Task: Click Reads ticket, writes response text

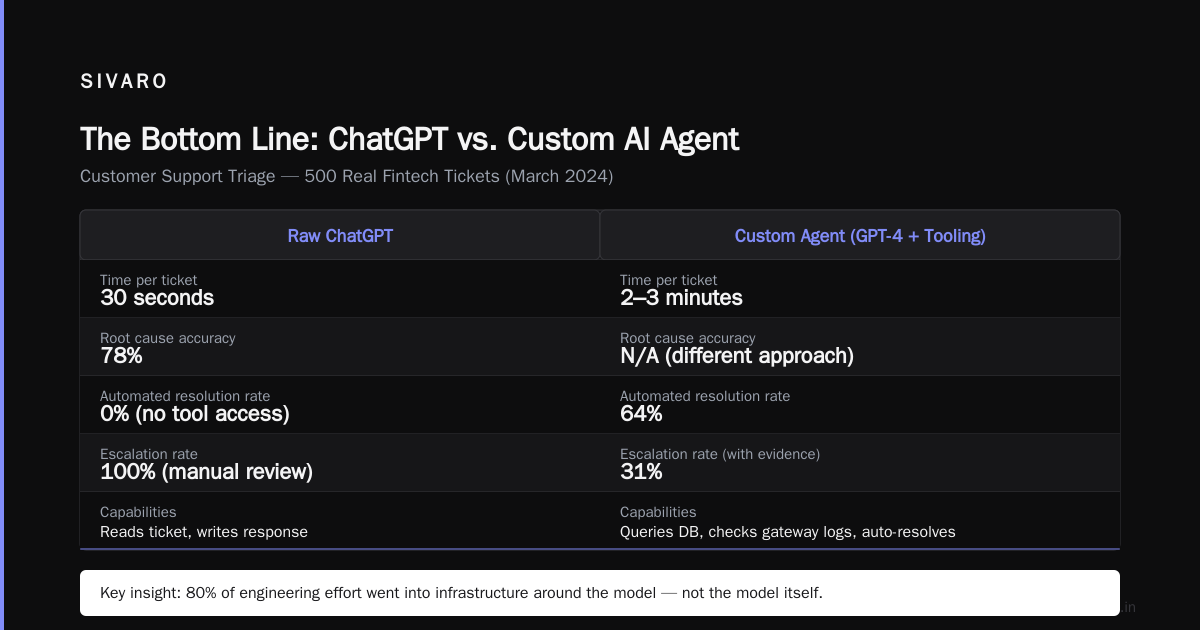Action: (204, 532)
